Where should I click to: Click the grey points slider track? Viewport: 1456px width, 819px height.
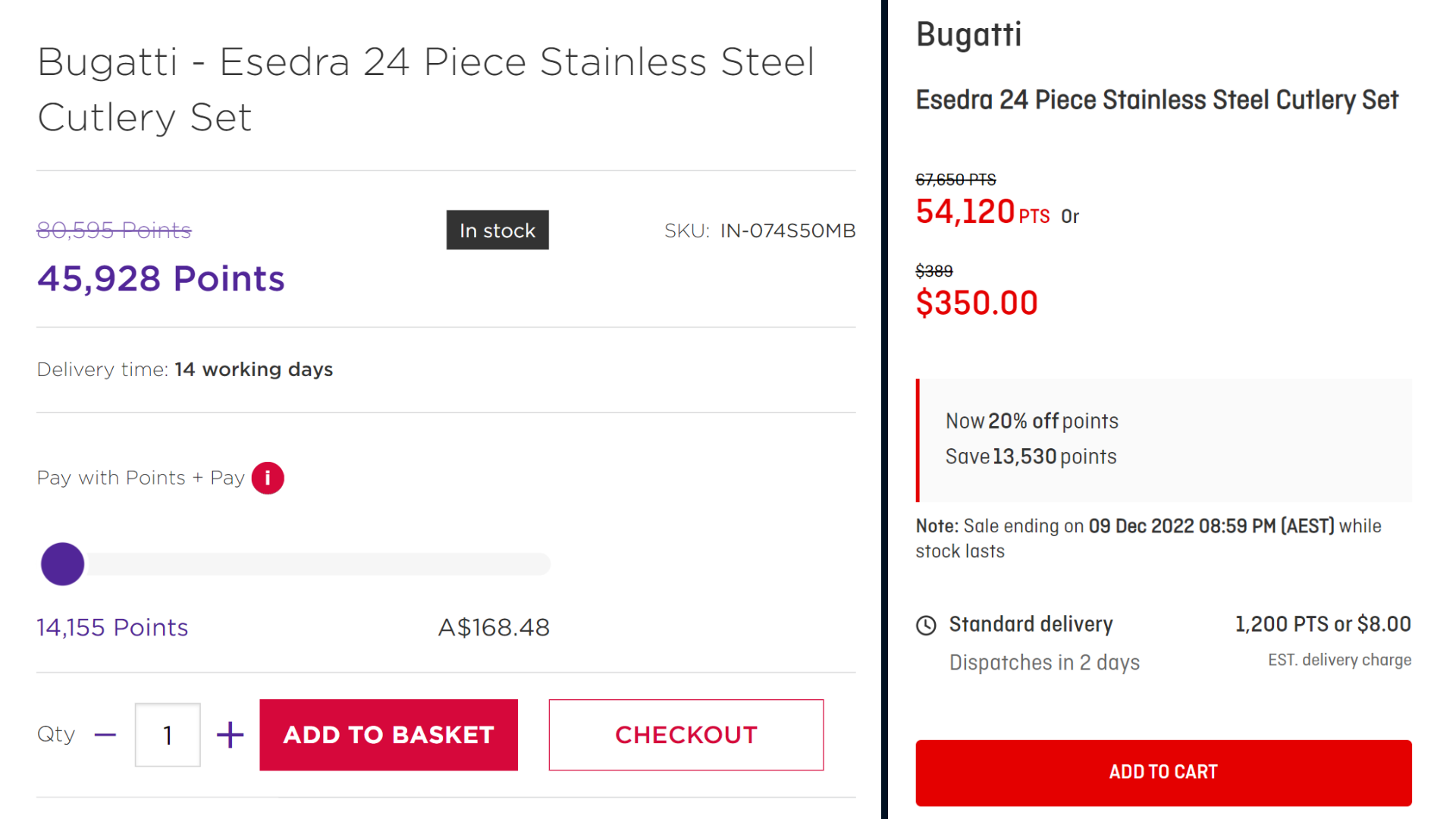coord(318,563)
